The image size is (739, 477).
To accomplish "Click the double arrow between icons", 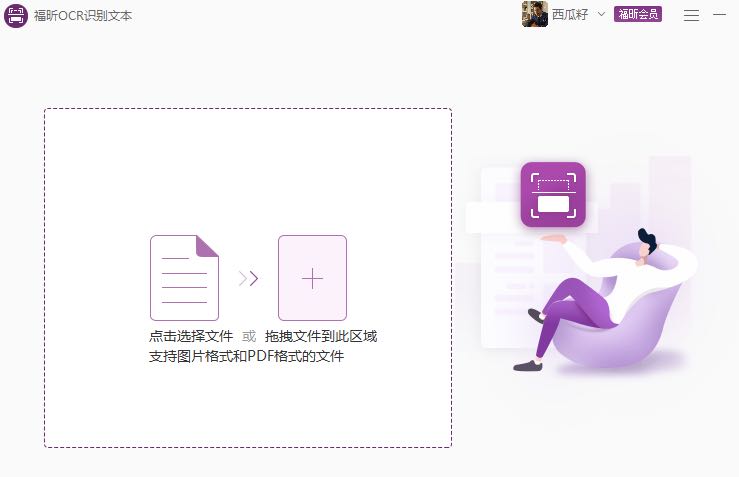I will click(248, 279).
